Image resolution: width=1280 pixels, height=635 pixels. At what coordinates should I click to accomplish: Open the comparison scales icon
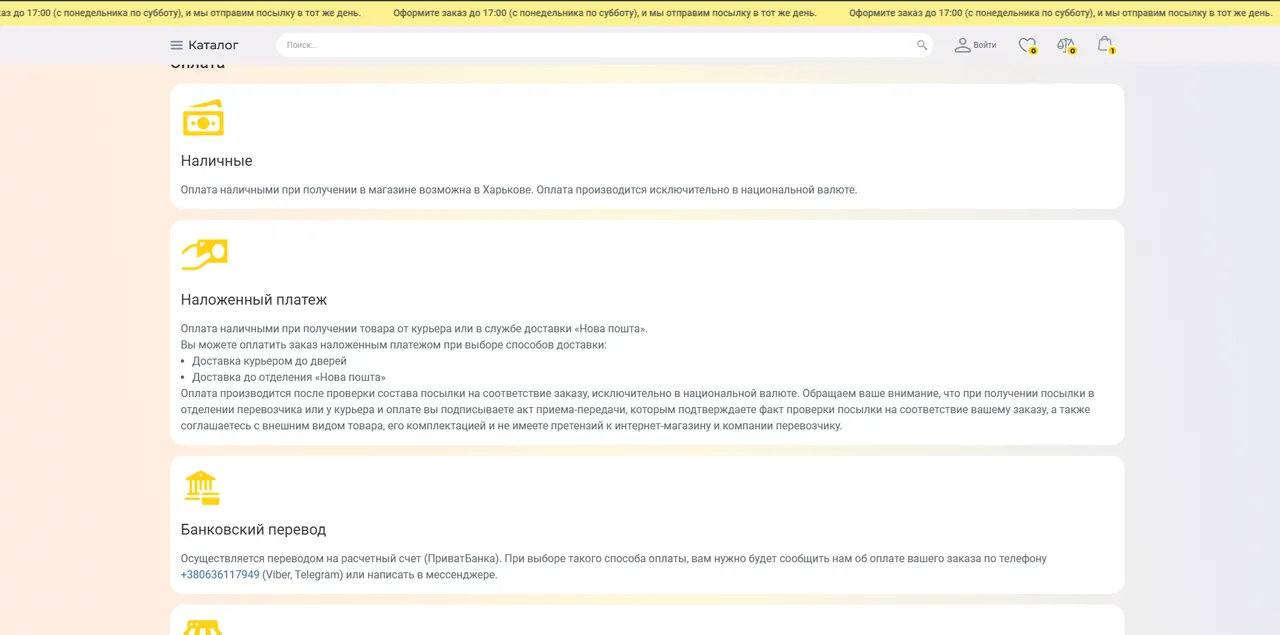(x=1066, y=45)
